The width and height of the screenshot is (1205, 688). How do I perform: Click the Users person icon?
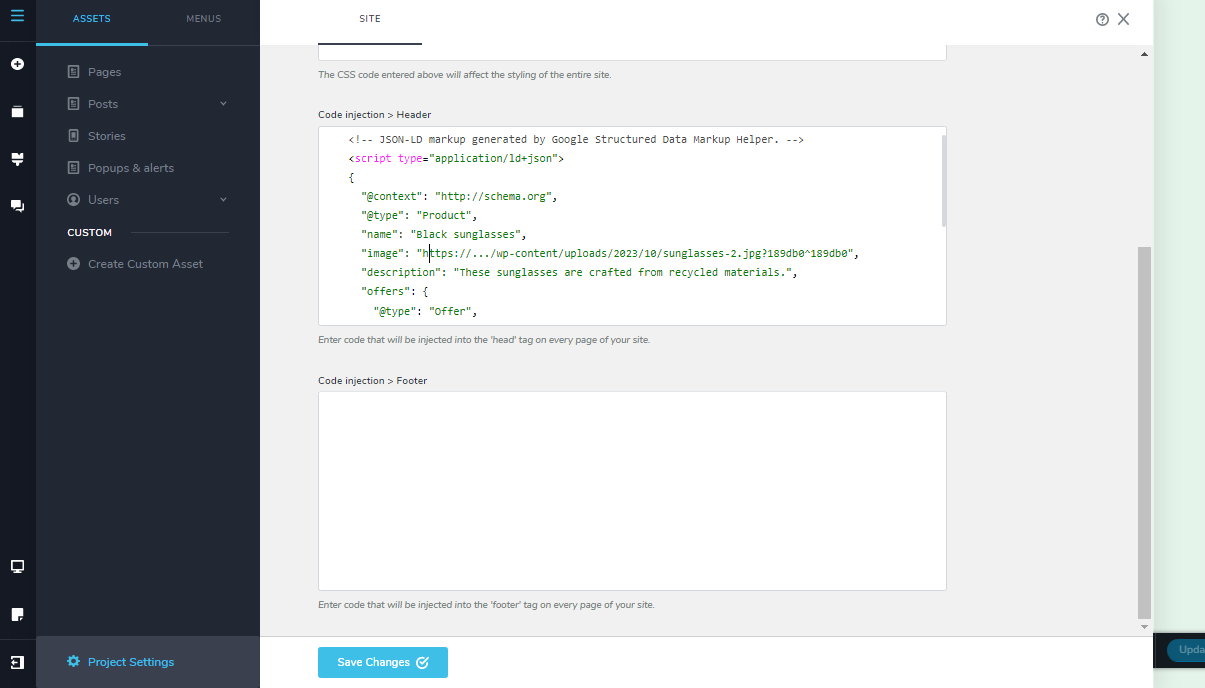coord(73,200)
